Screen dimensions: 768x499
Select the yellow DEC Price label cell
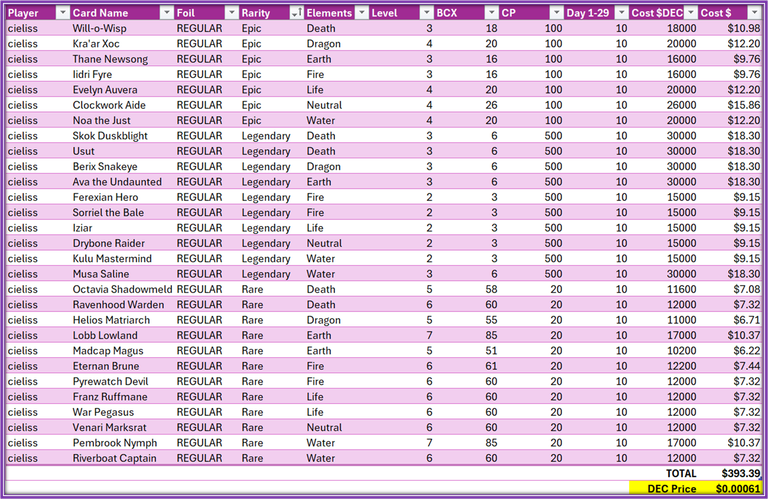coord(664,488)
